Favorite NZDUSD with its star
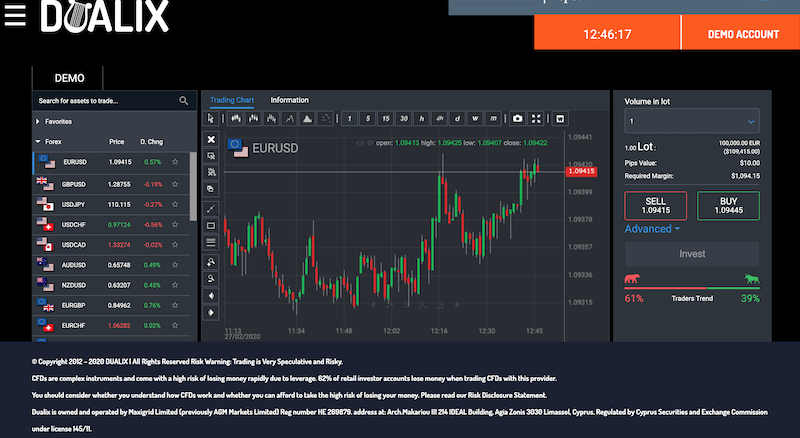The image size is (800, 438). [x=175, y=285]
